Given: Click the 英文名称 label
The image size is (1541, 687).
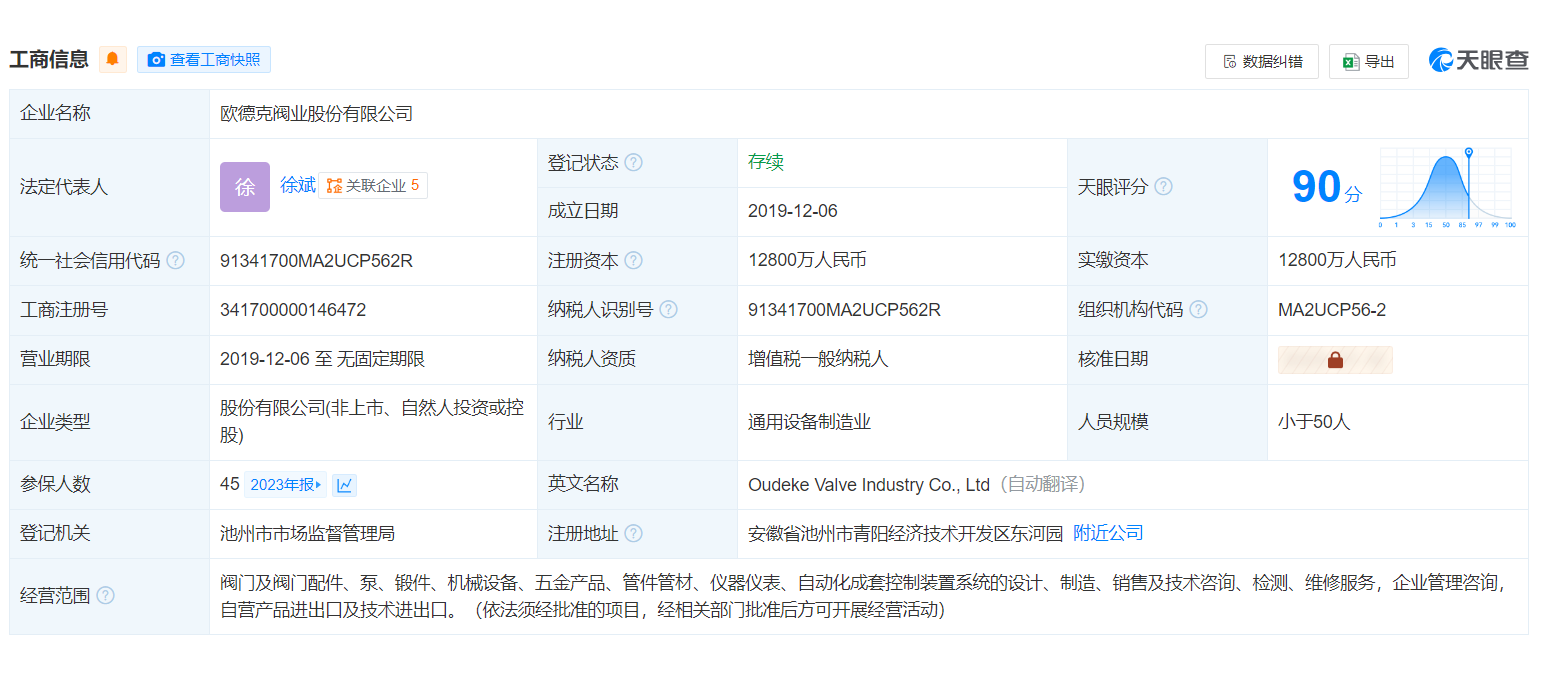Looking at the screenshot, I should click(583, 484).
